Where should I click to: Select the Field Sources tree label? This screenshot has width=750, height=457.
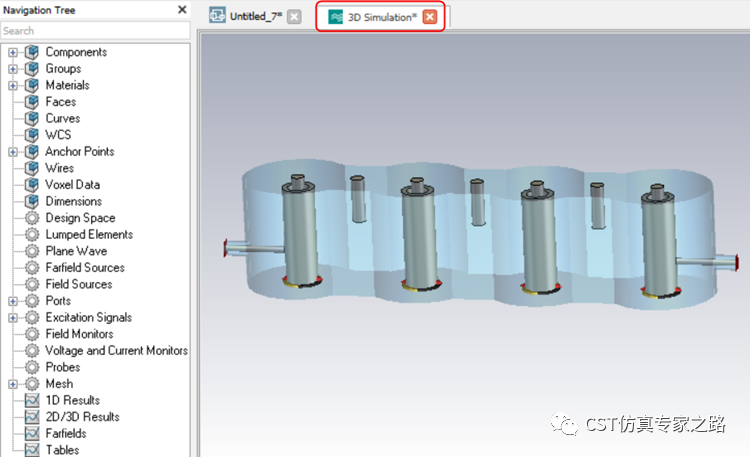[79, 284]
